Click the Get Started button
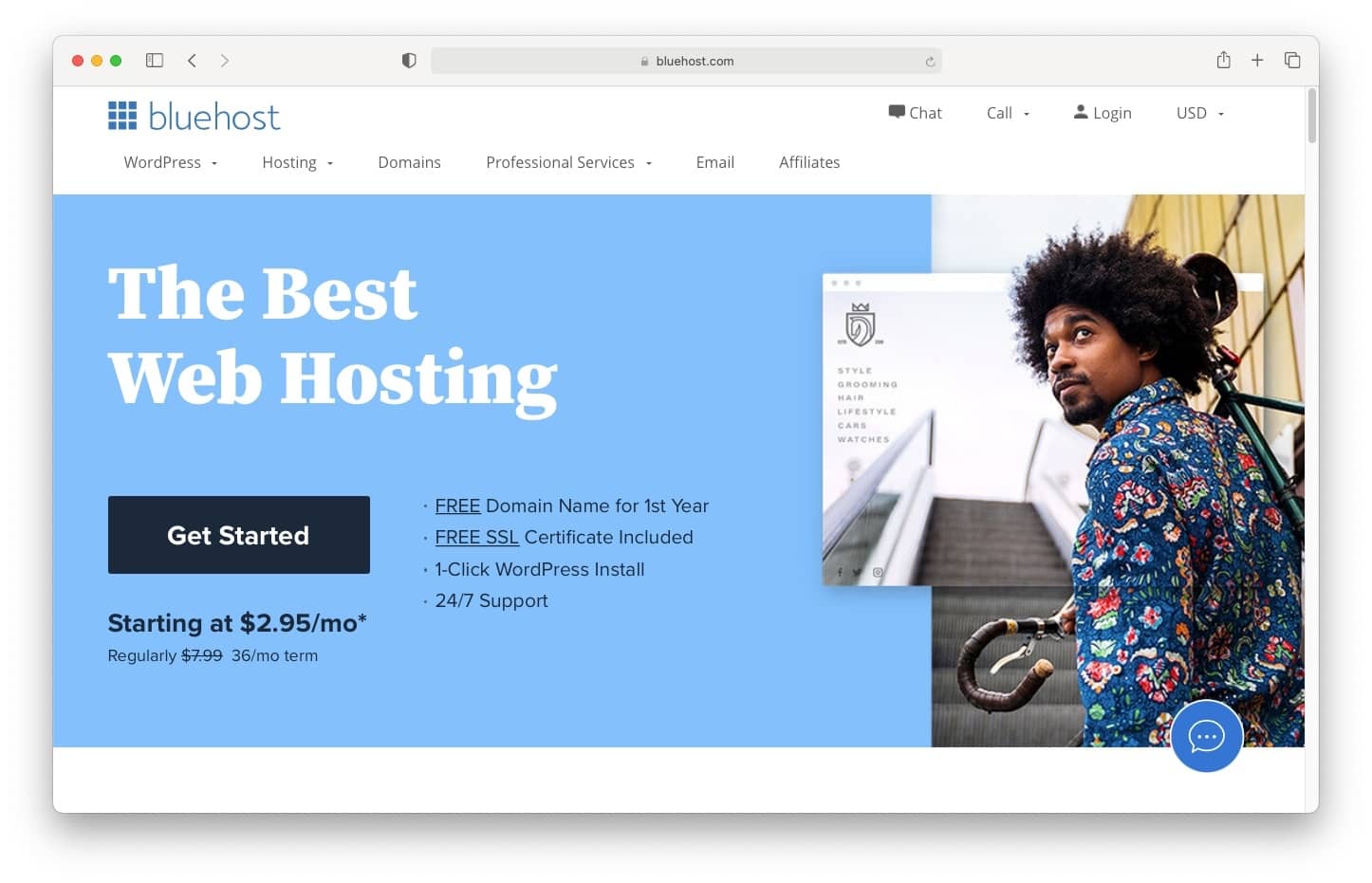 tap(239, 535)
